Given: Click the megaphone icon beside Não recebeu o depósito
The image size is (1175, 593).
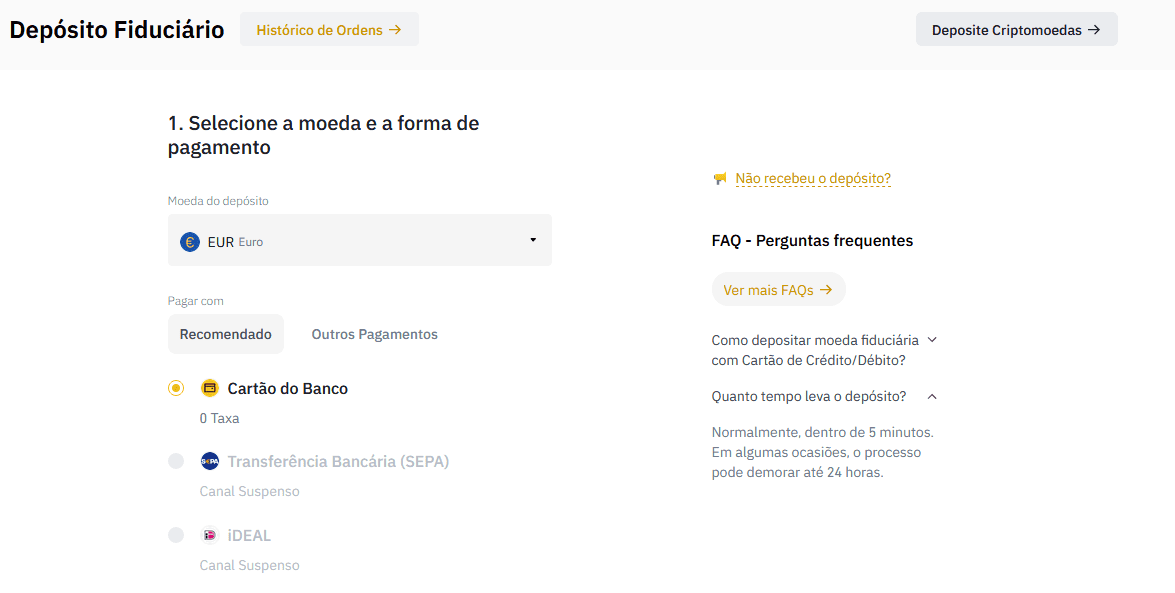Looking at the screenshot, I should 720,179.
